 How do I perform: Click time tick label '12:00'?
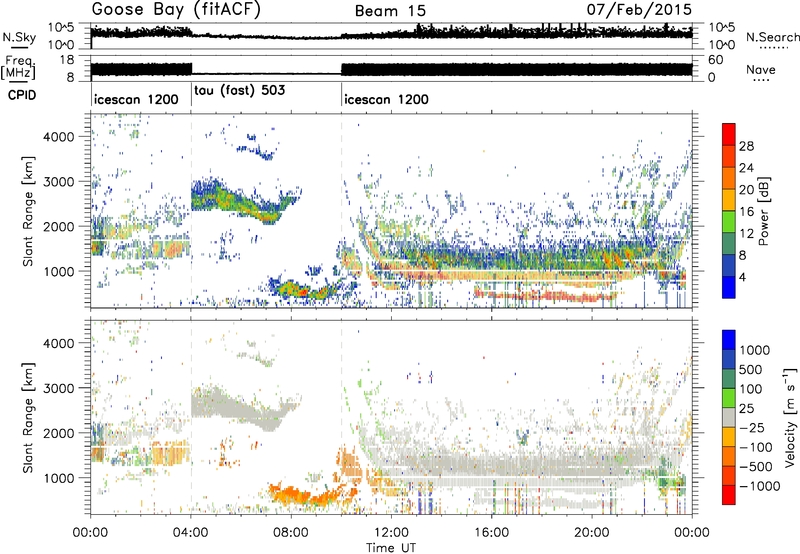tap(391, 533)
